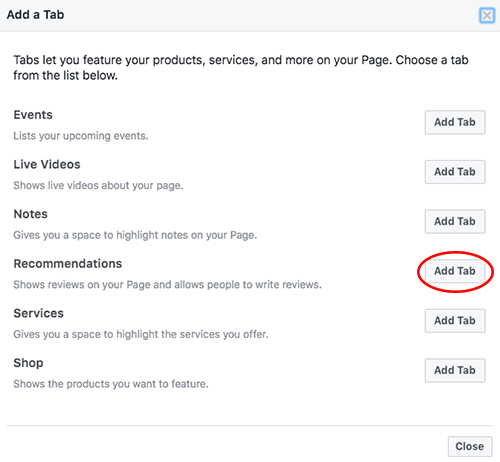Select the Events heading
Viewport: 500px width, 462px height.
click(33, 115)
